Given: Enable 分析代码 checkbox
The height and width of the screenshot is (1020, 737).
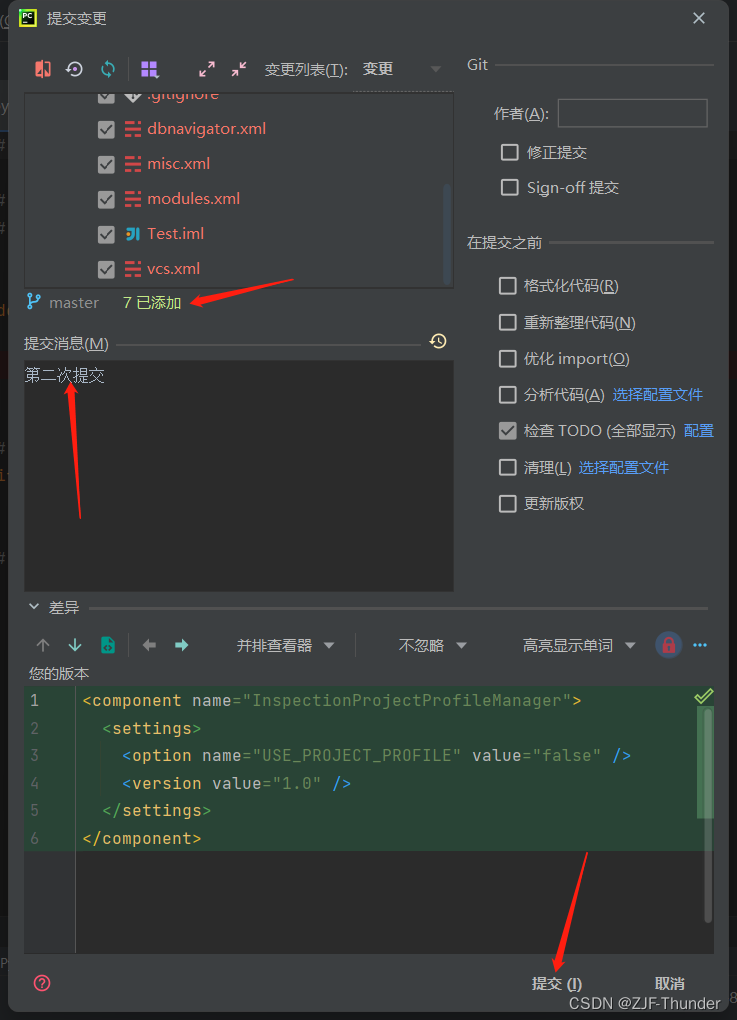Looking at the screenshot, I should click(507, 394).
